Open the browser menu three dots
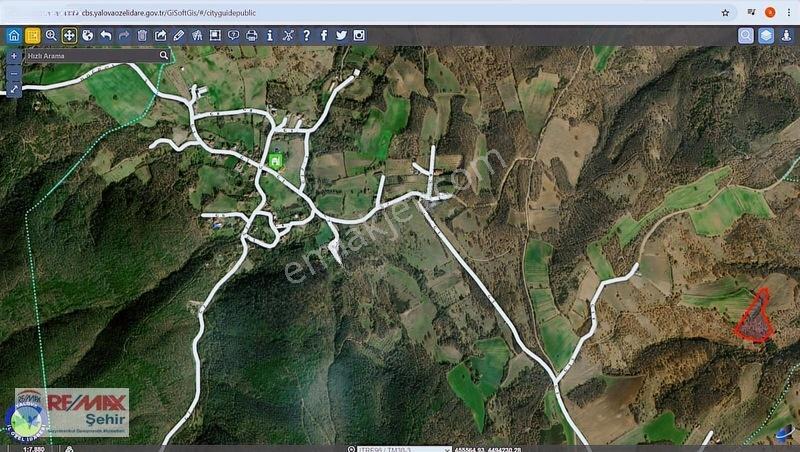 [x=789, y=13]
